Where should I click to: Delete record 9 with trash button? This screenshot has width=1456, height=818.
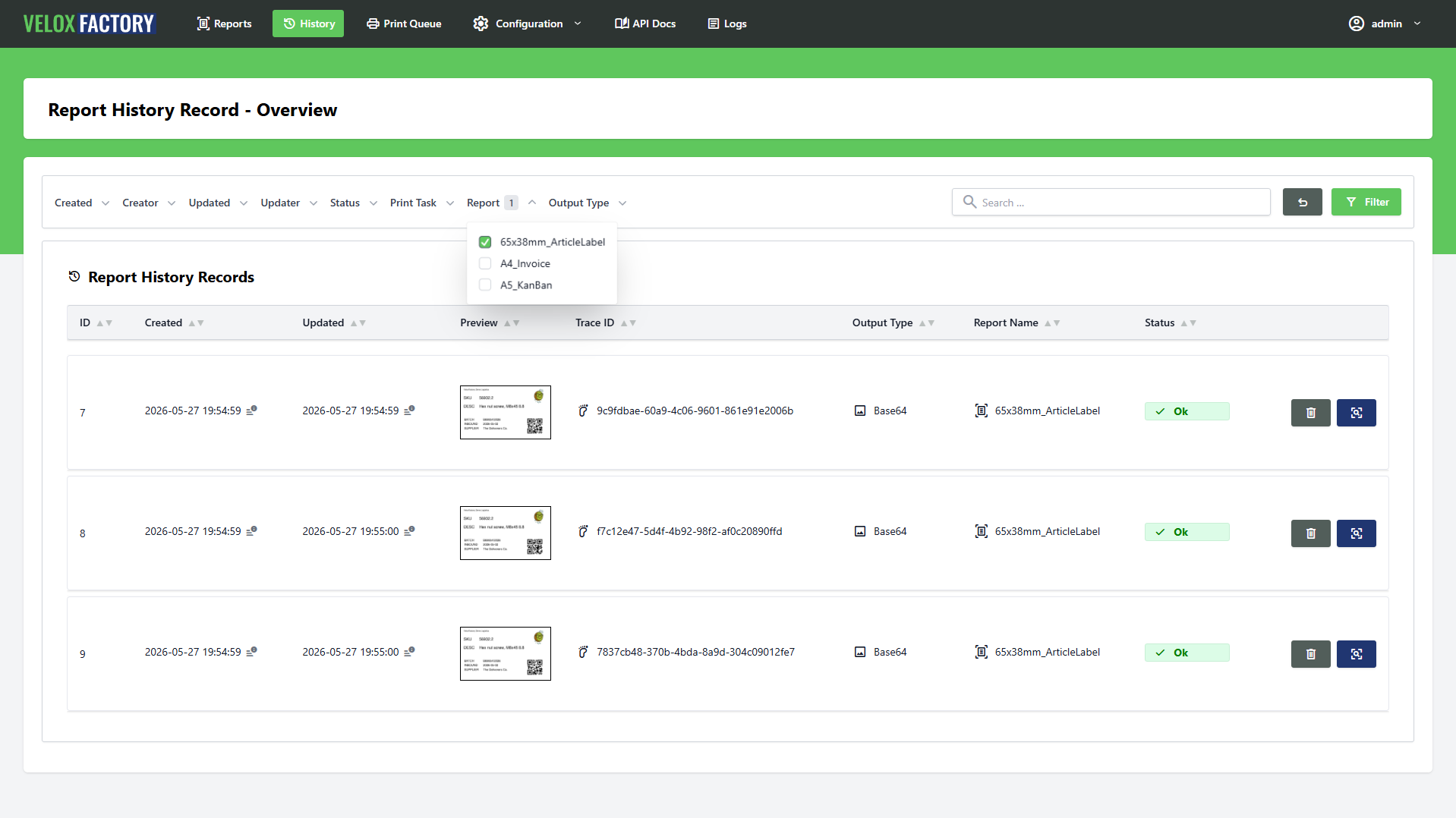[1310, 654]
